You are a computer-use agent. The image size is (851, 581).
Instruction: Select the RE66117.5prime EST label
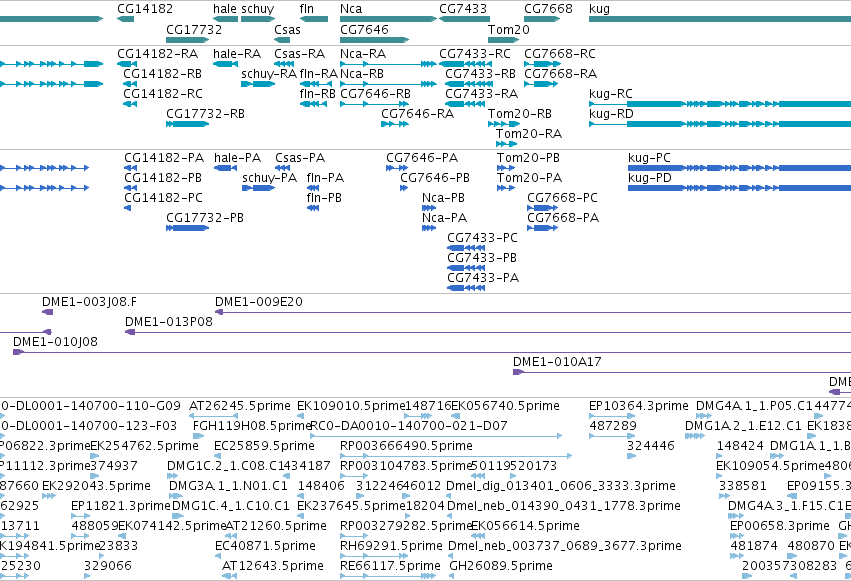(390, 566)
